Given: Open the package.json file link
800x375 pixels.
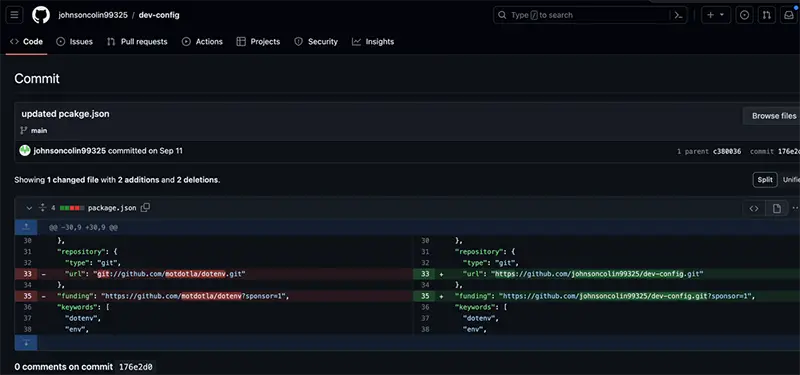Looking at the screenshot, I should (112, 208).
